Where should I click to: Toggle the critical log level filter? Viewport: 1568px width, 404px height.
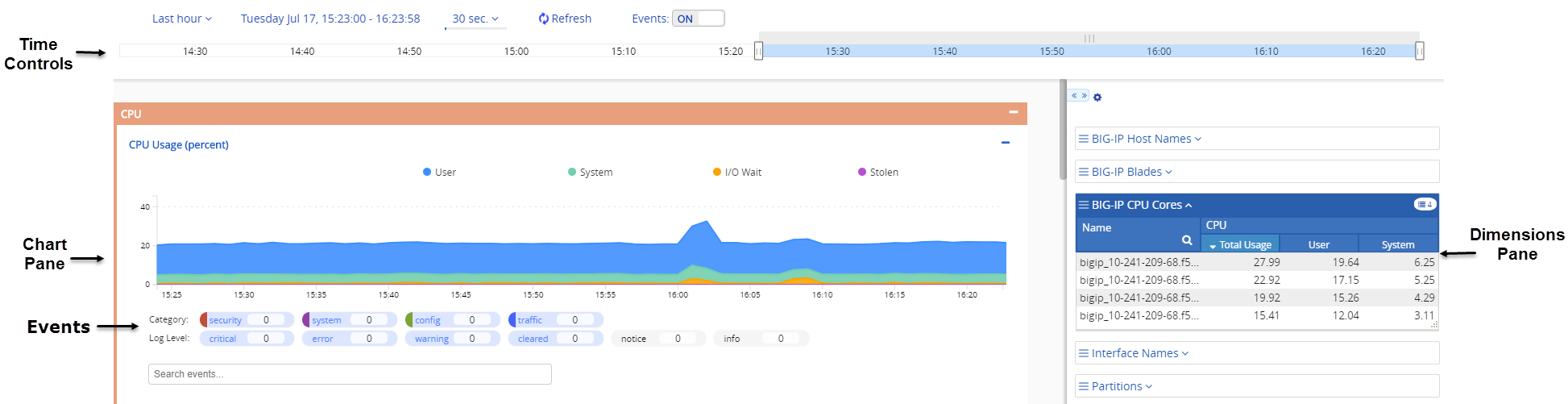247,339
